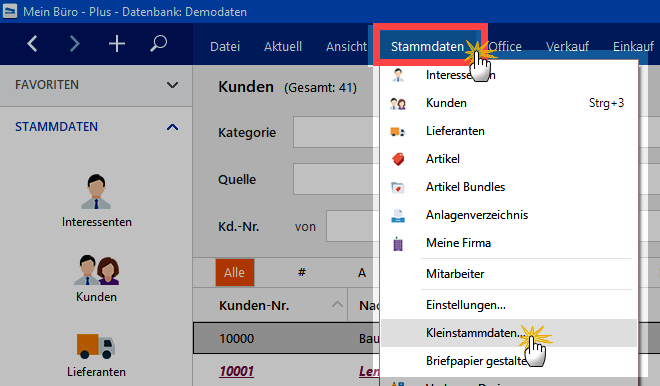Select Briefpapier gestalten menu entry
Viewport: 660px width, 386px height.
(x=509, y=361)
